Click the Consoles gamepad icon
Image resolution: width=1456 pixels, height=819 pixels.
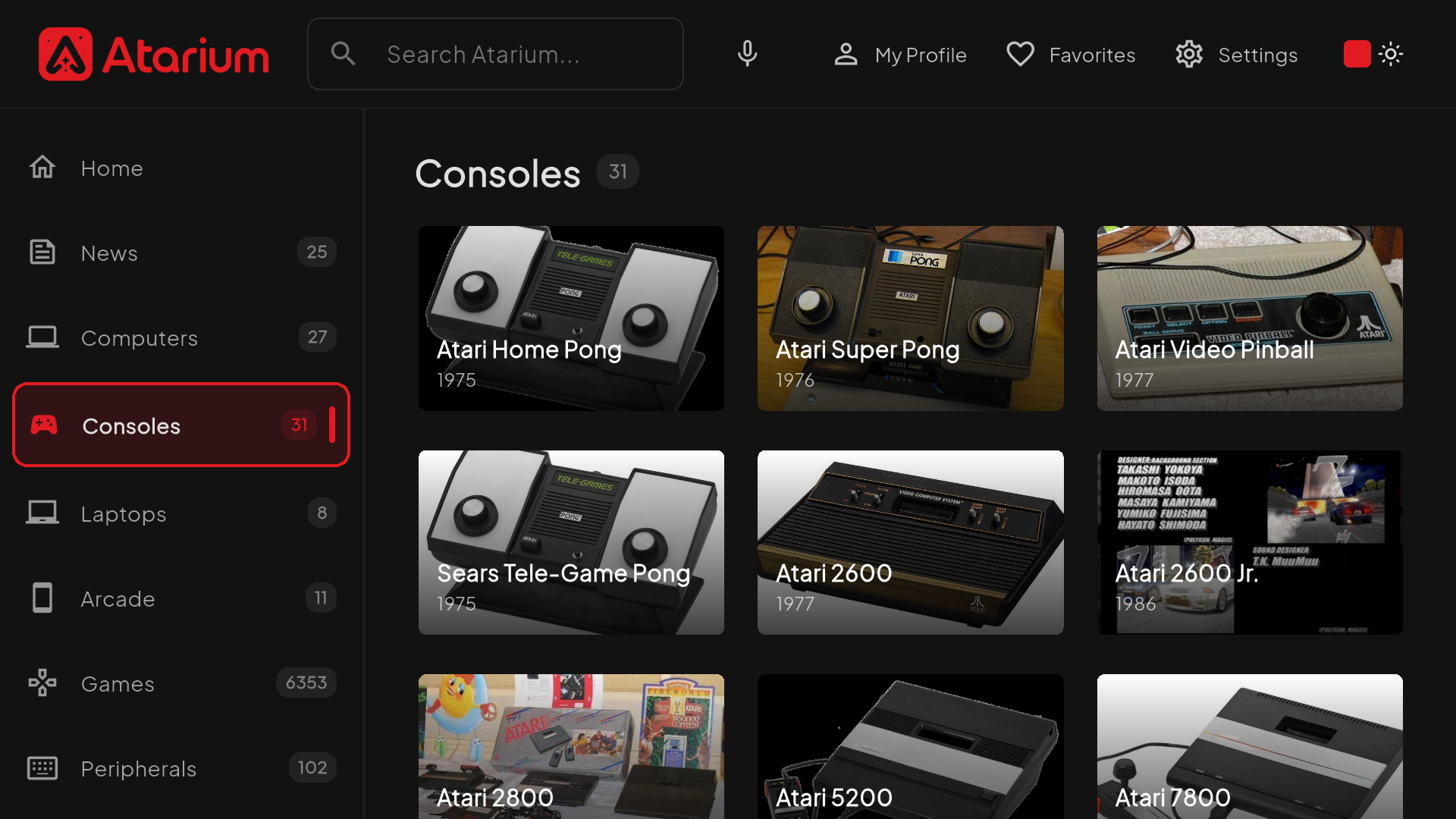tap(44, 425)
